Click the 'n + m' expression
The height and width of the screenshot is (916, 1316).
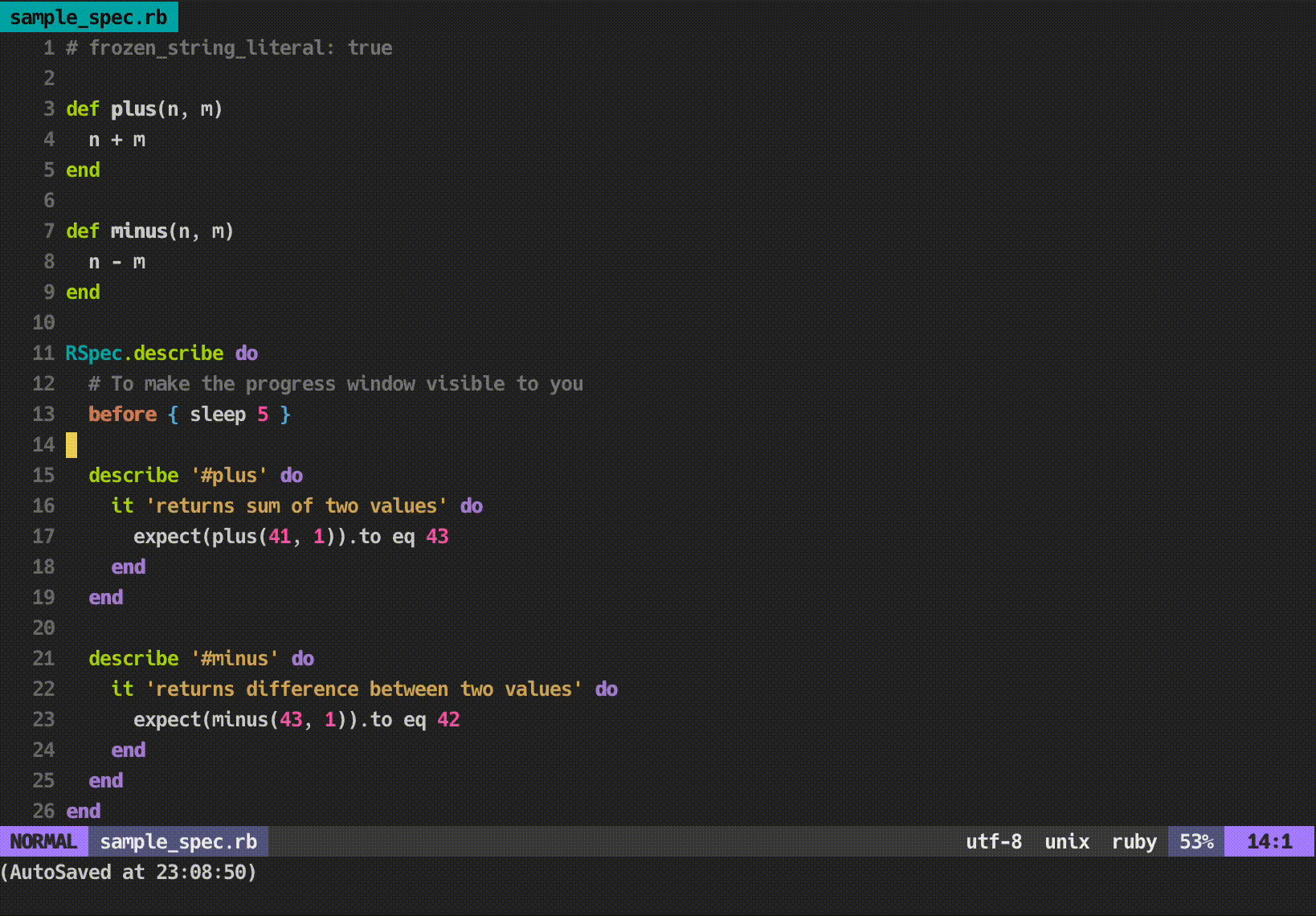[x=117, y=139]
